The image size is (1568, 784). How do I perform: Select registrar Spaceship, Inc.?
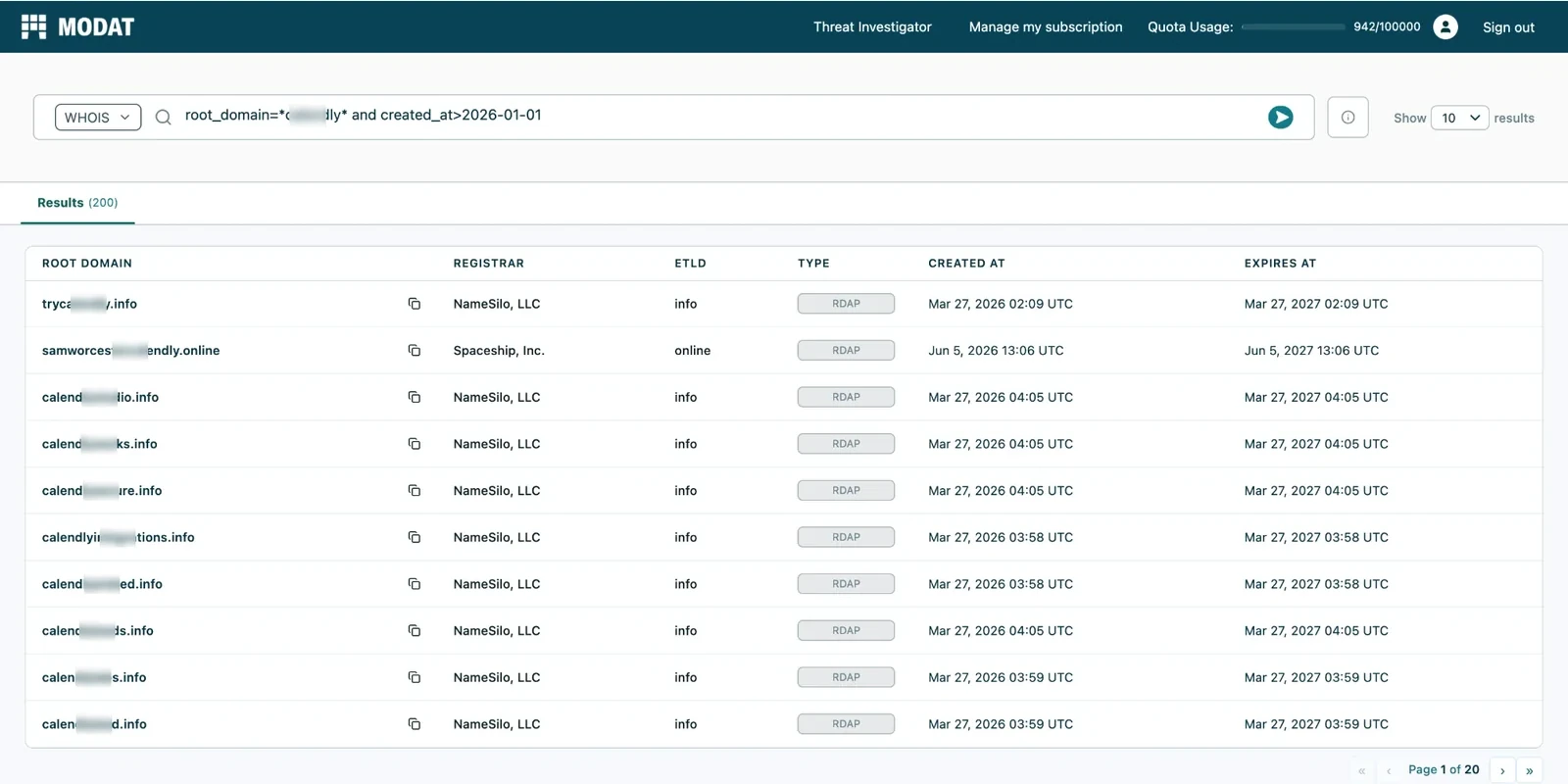point(499,351)
